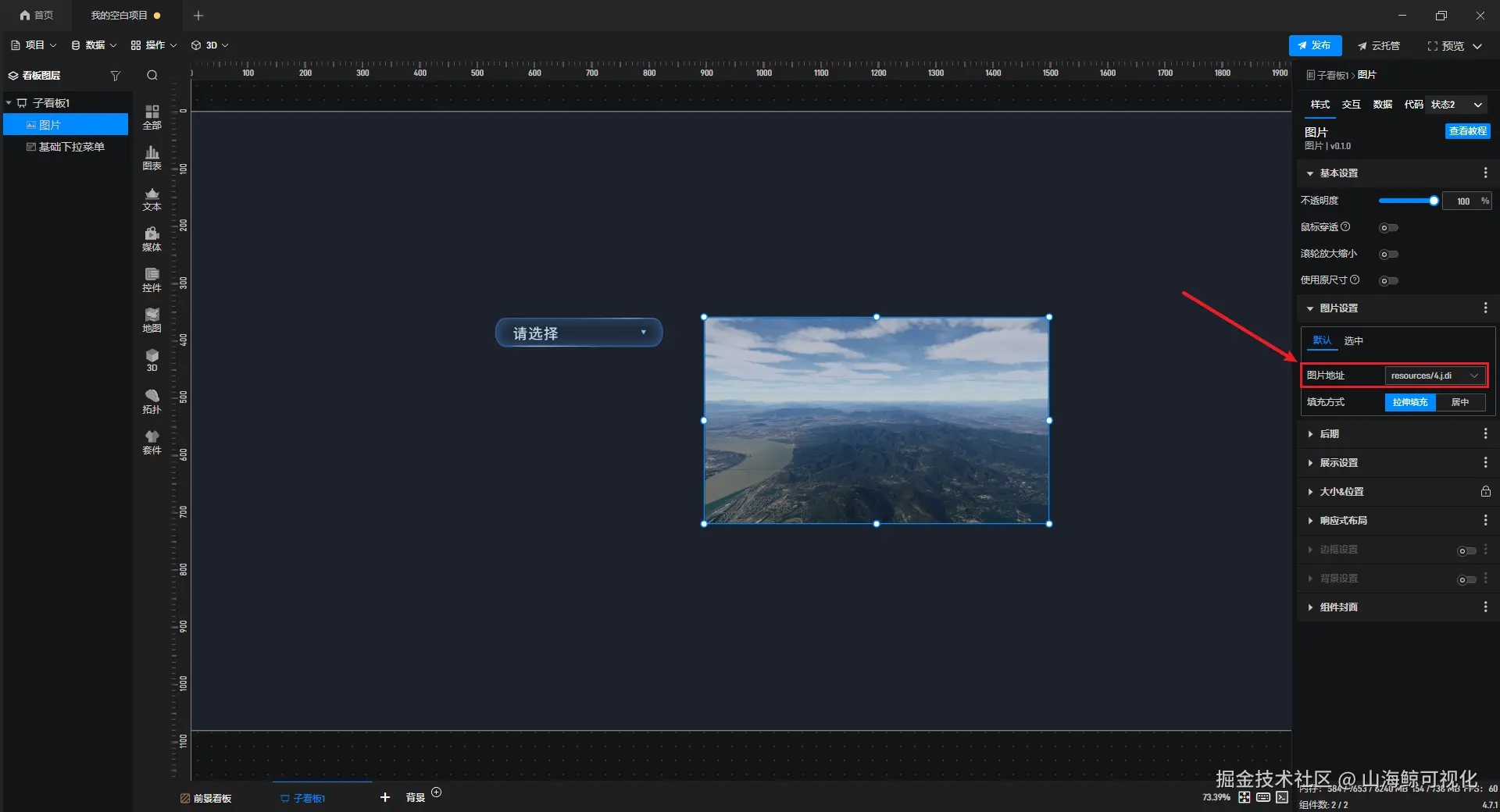The width and height of the screenshot is (1500, 812).
Task: Open the 数据 menu in top bar
Action: click(94, 45)
